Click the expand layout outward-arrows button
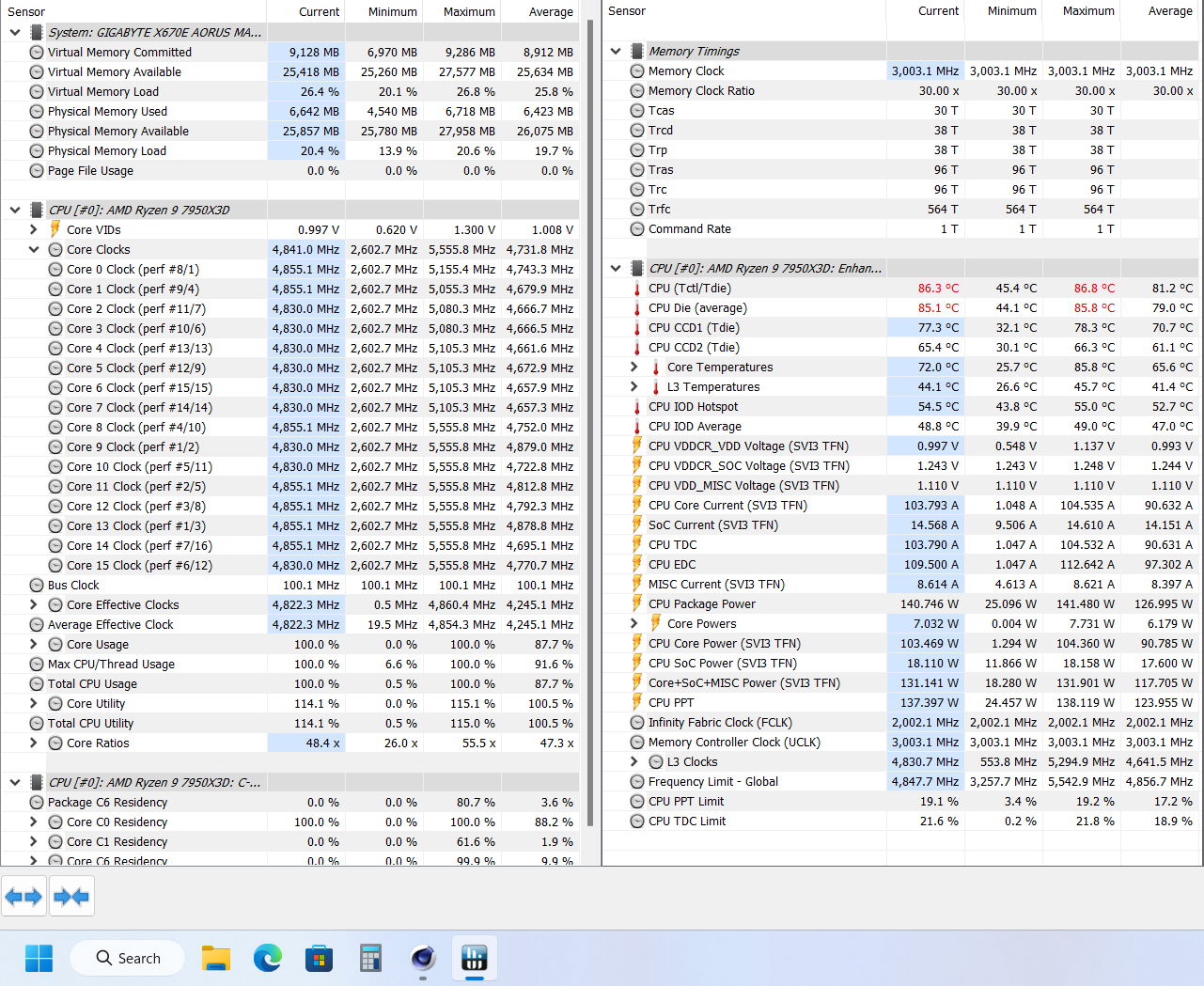This screenshot has height=986, width=1204. pos(23,897)
